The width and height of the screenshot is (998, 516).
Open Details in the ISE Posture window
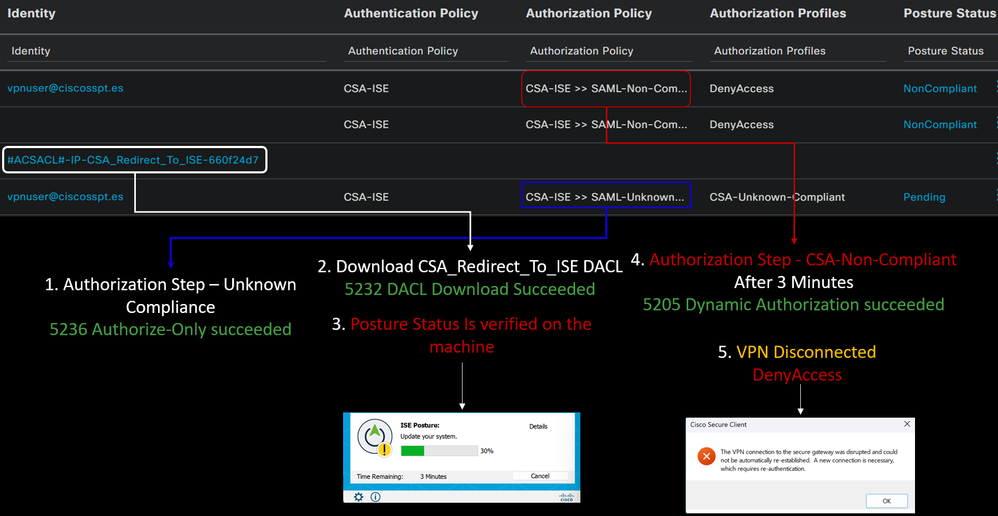click(538, 426)
